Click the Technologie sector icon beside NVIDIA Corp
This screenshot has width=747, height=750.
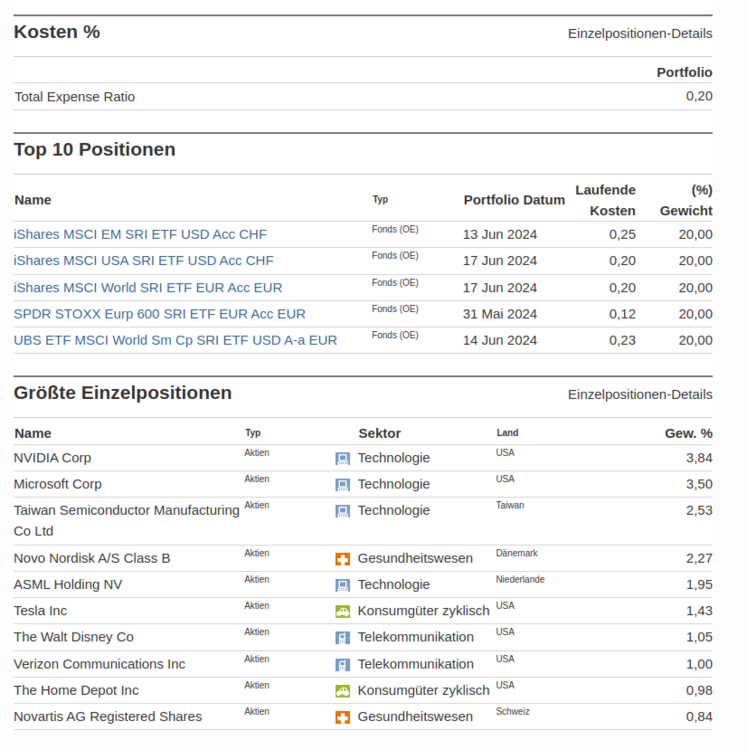click(342, 459)
